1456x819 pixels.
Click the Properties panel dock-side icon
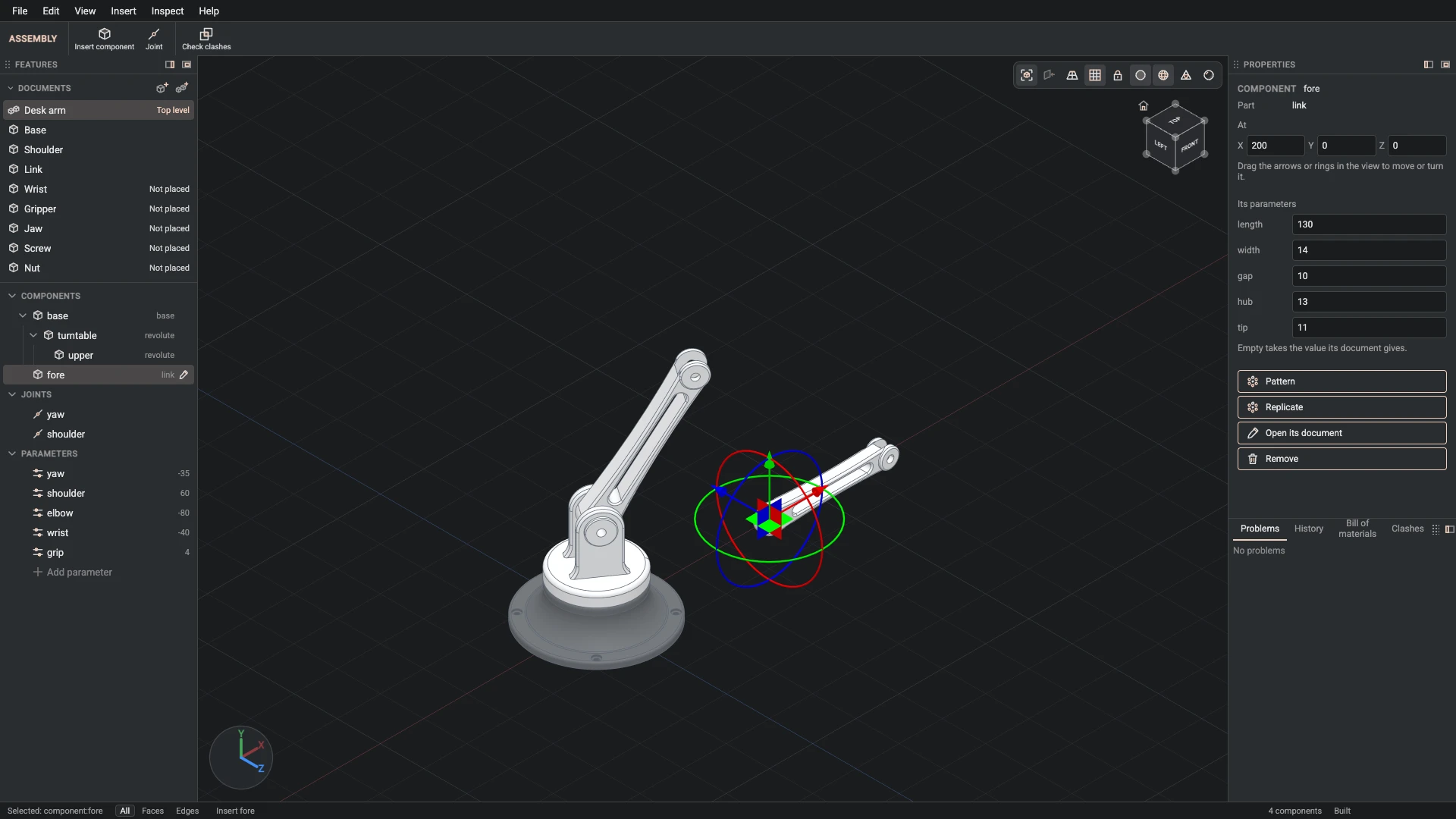coord(1429,64)
